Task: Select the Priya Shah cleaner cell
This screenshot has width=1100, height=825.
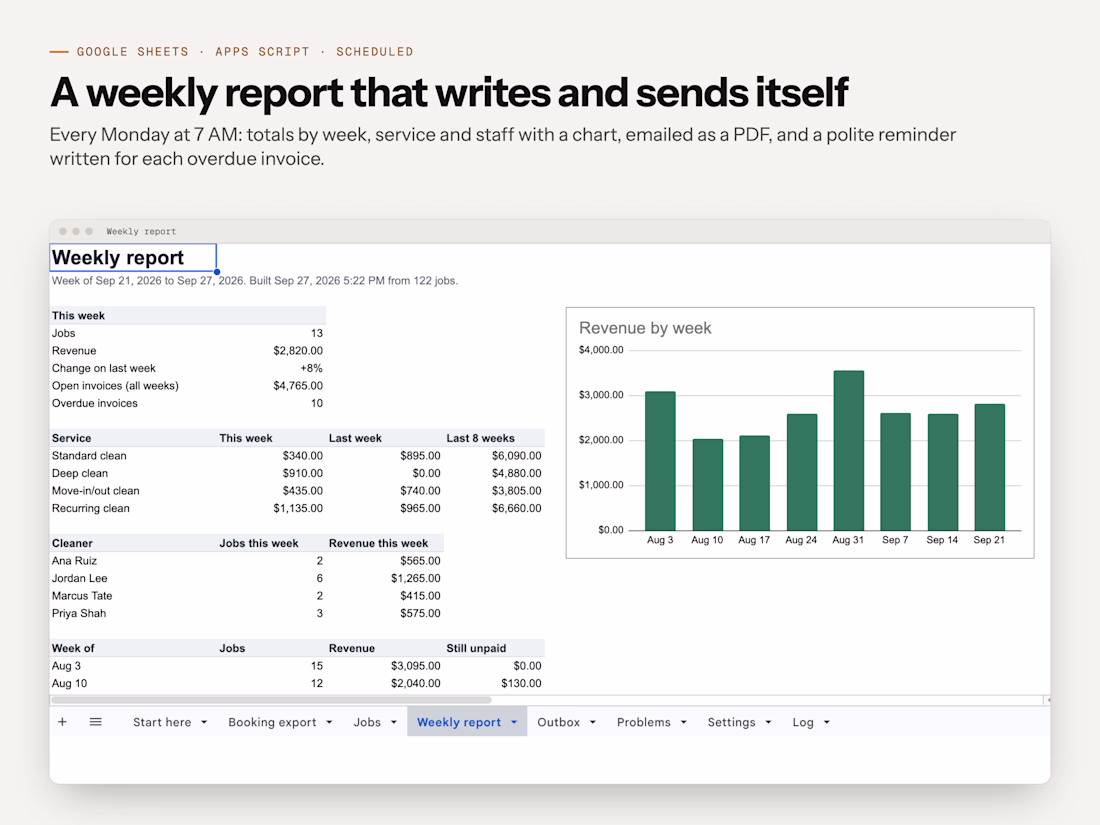Action: tap(79, 614)
